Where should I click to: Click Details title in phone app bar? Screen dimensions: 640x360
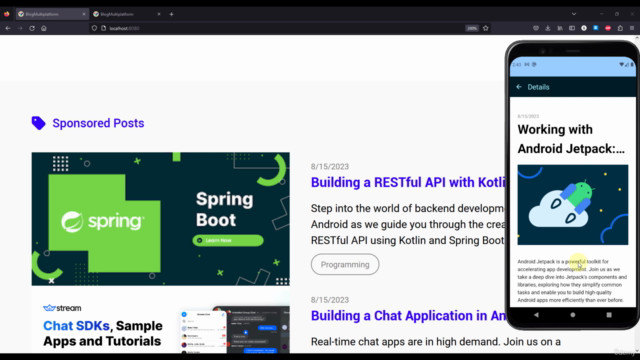(x=538, y=87)
